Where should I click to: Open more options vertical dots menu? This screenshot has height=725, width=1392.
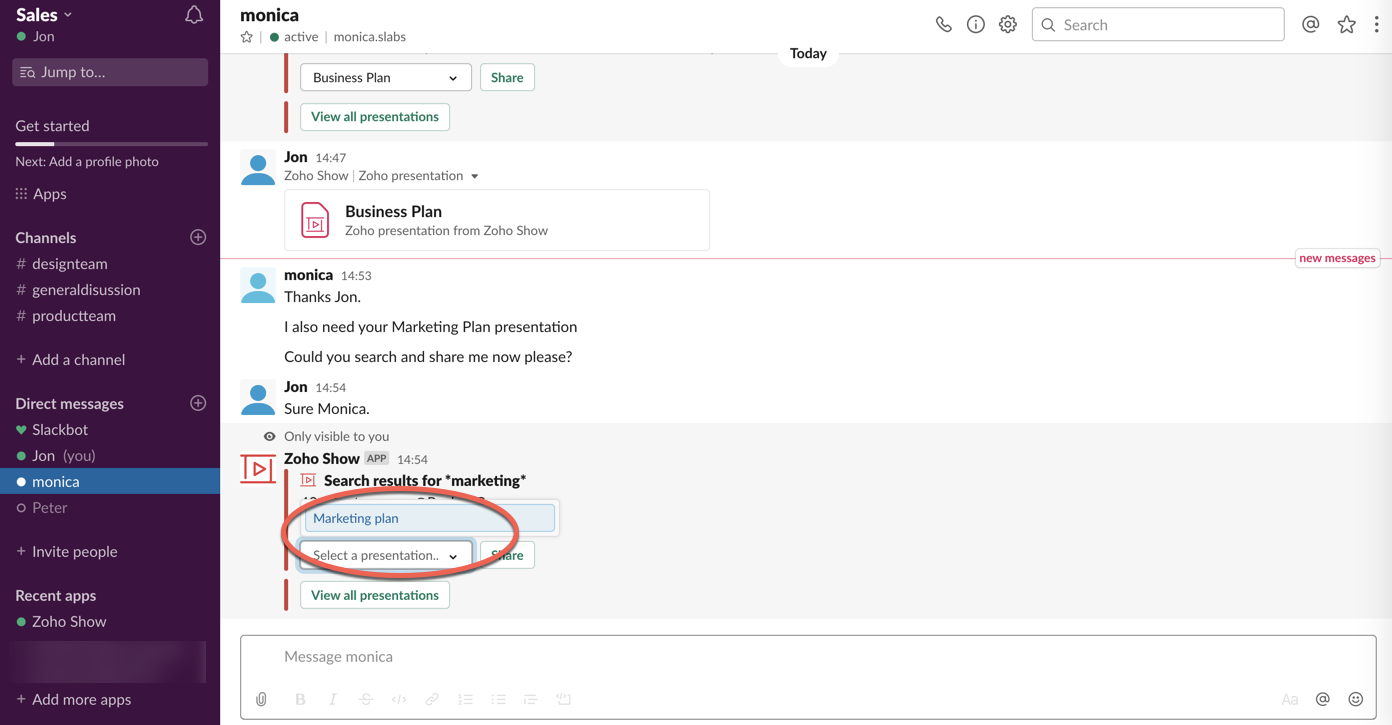pyautogui.click(x=1376, y=25)
